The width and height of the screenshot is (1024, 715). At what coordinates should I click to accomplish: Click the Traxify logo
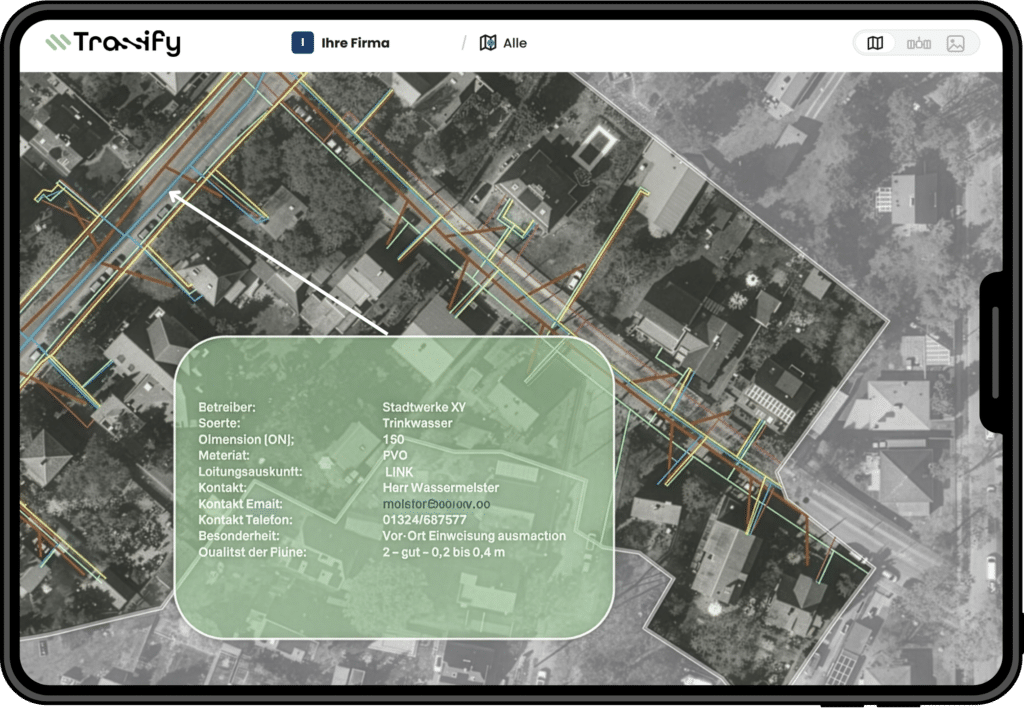click(x=113, y=42)
